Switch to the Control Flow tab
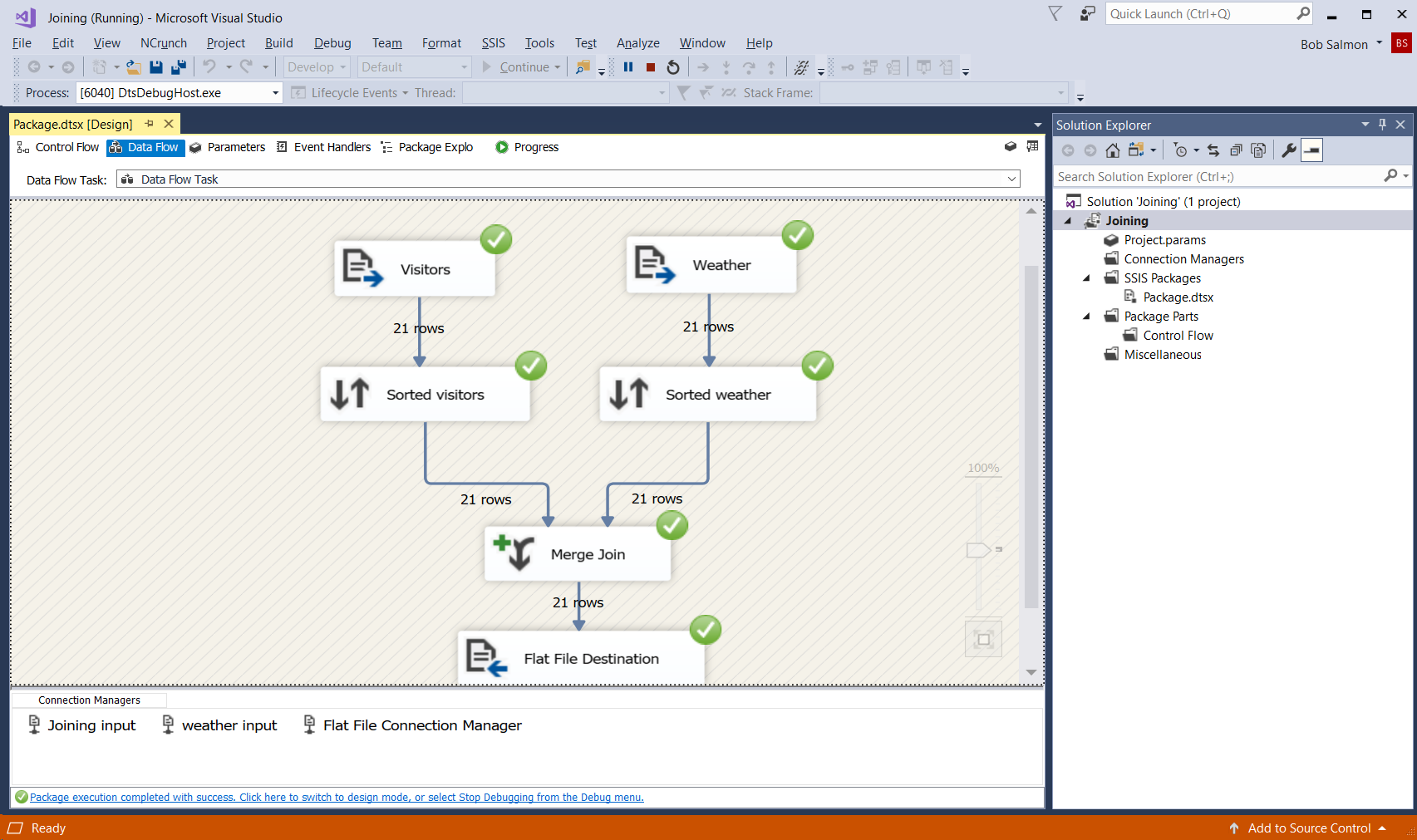 pos(58,147)
